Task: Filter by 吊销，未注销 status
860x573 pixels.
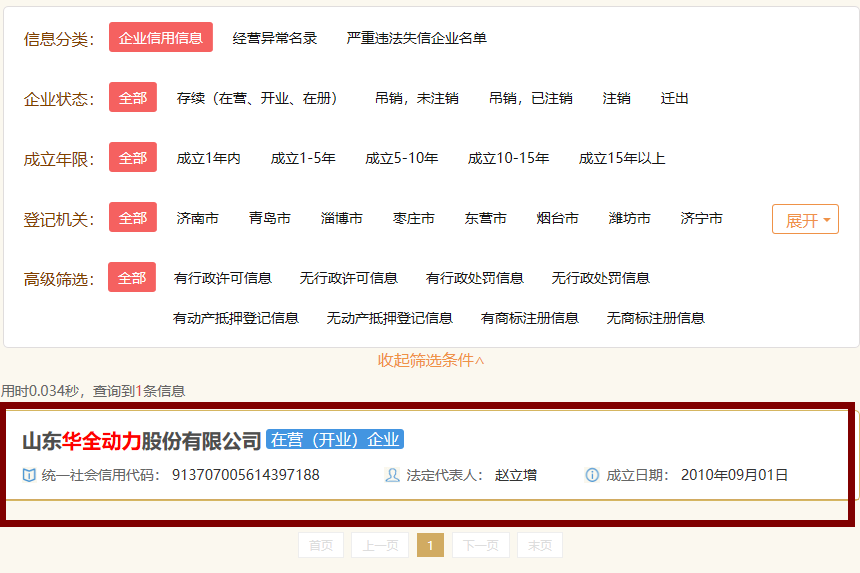Action: [416, 98]
